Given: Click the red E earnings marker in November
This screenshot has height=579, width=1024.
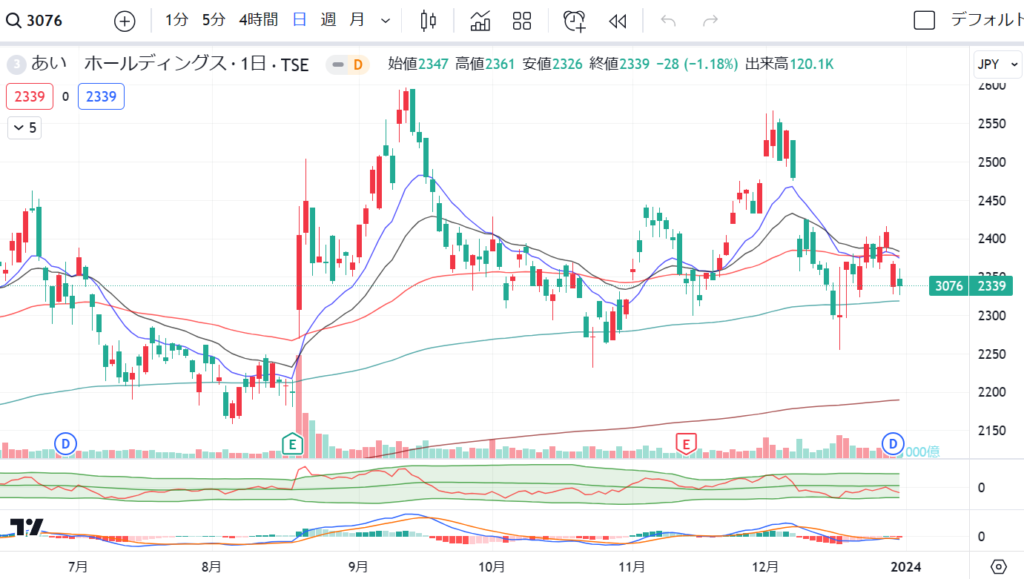Looking at the screenshot, I should click(686, 442).
